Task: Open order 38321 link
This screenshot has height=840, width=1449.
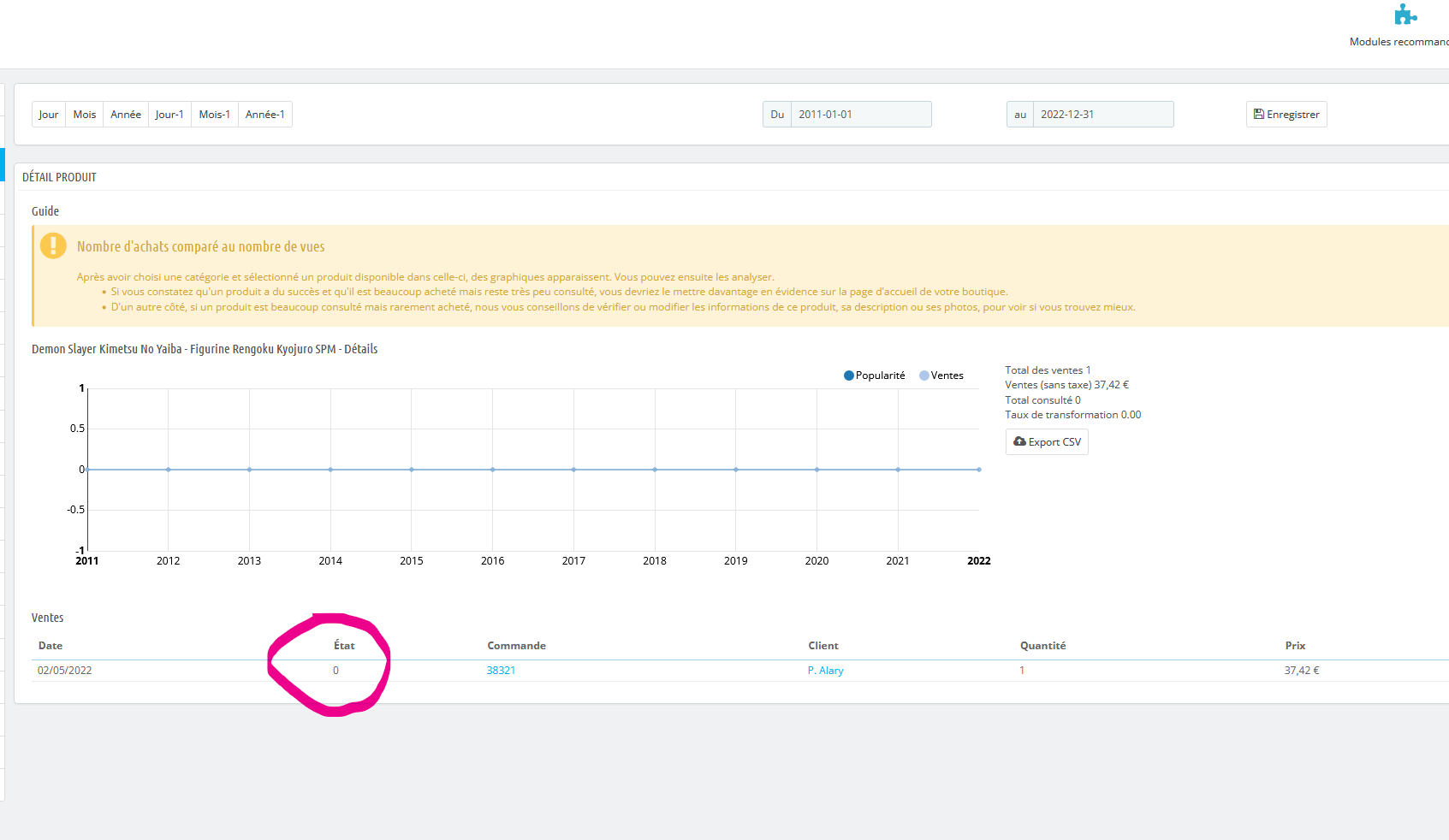Action: 501,671
